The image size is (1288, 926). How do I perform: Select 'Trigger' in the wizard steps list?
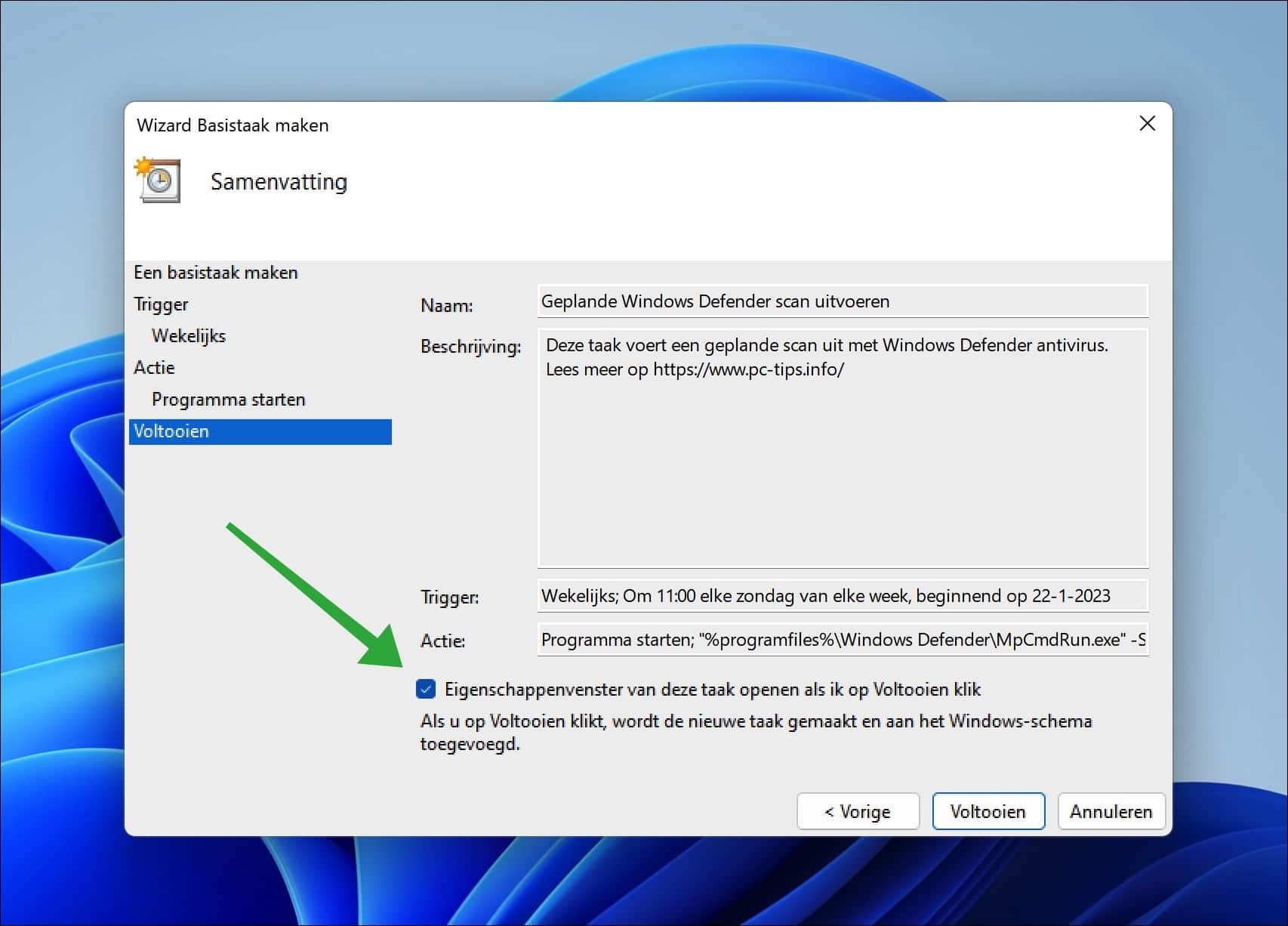coord(161,304)
